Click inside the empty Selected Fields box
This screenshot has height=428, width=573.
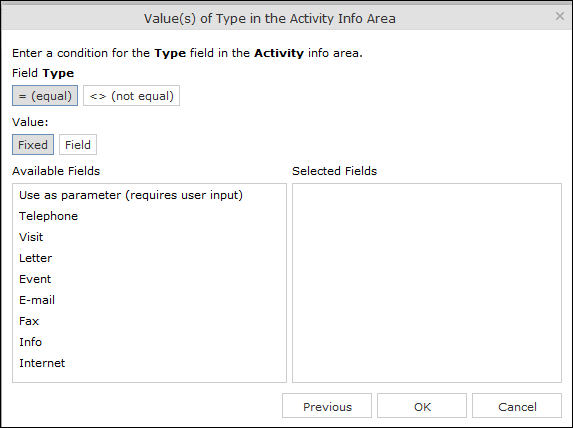point(427,283)
